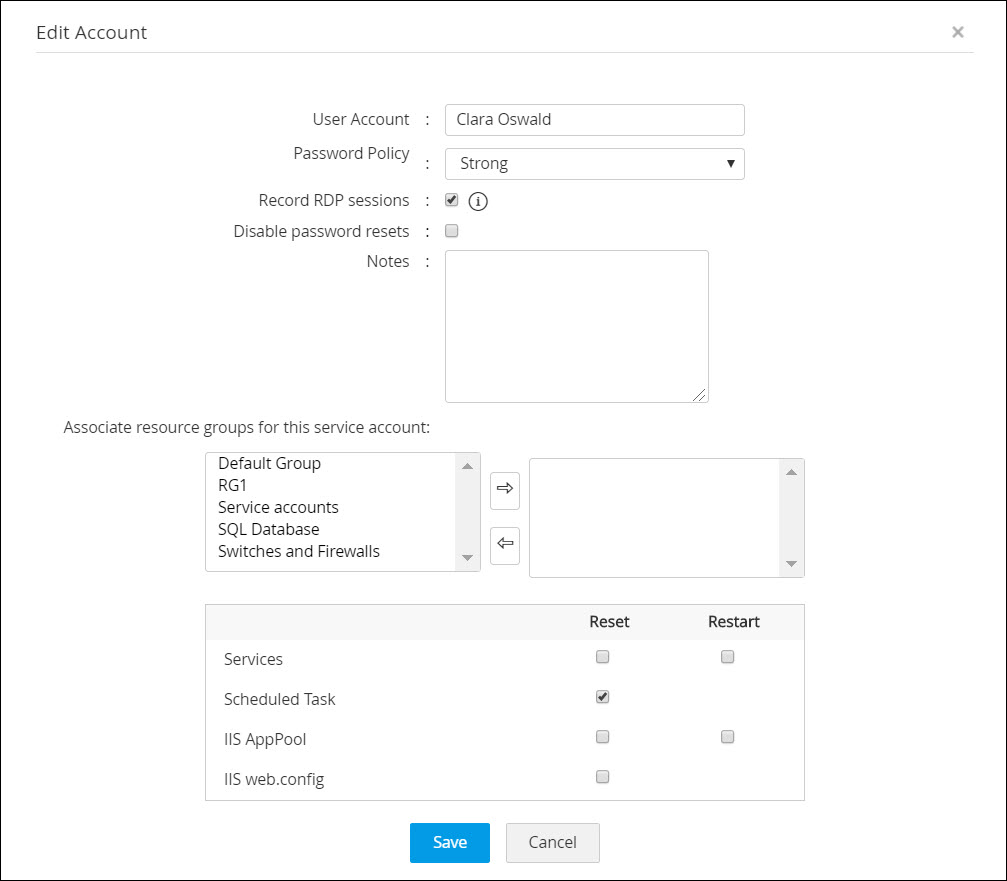Enable Disable password resets checkbox
This screenshot has height=881, width=1007.
452,231
